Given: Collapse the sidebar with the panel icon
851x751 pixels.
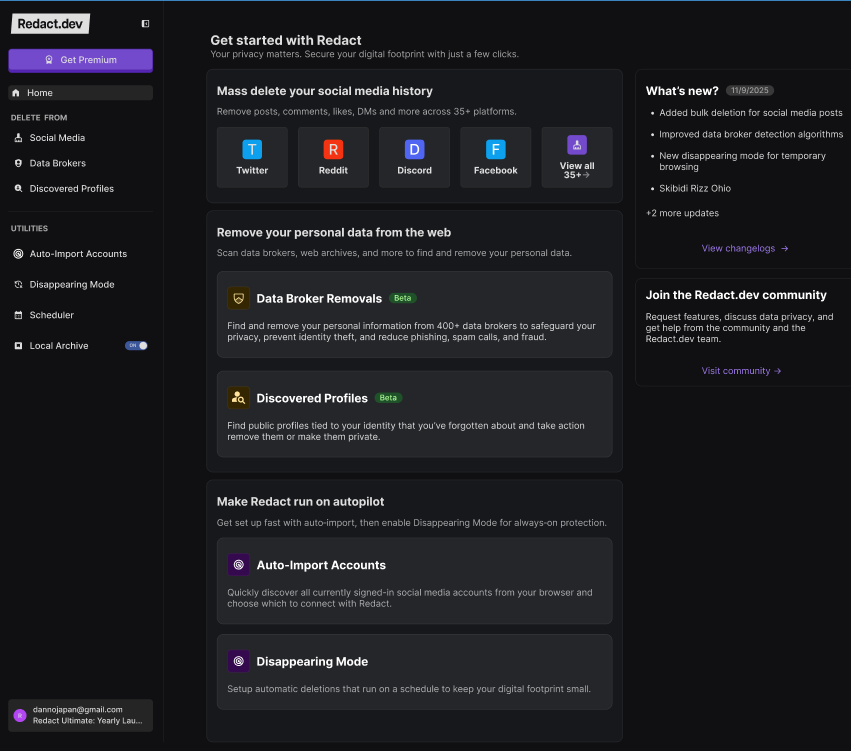Looking at the screenshot, I should tap(145, 23).
